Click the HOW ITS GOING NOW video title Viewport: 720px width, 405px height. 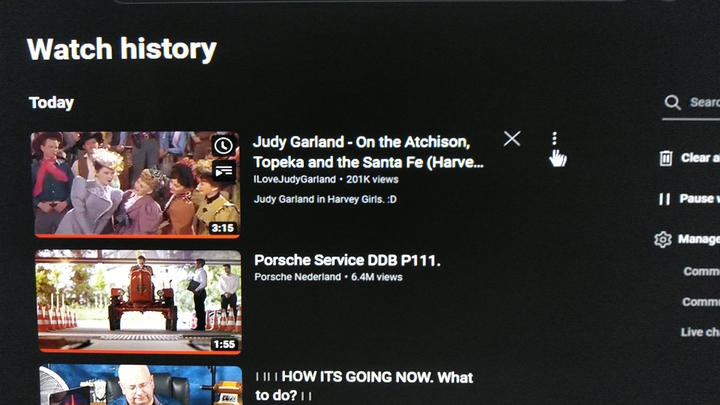pos(364,386)
